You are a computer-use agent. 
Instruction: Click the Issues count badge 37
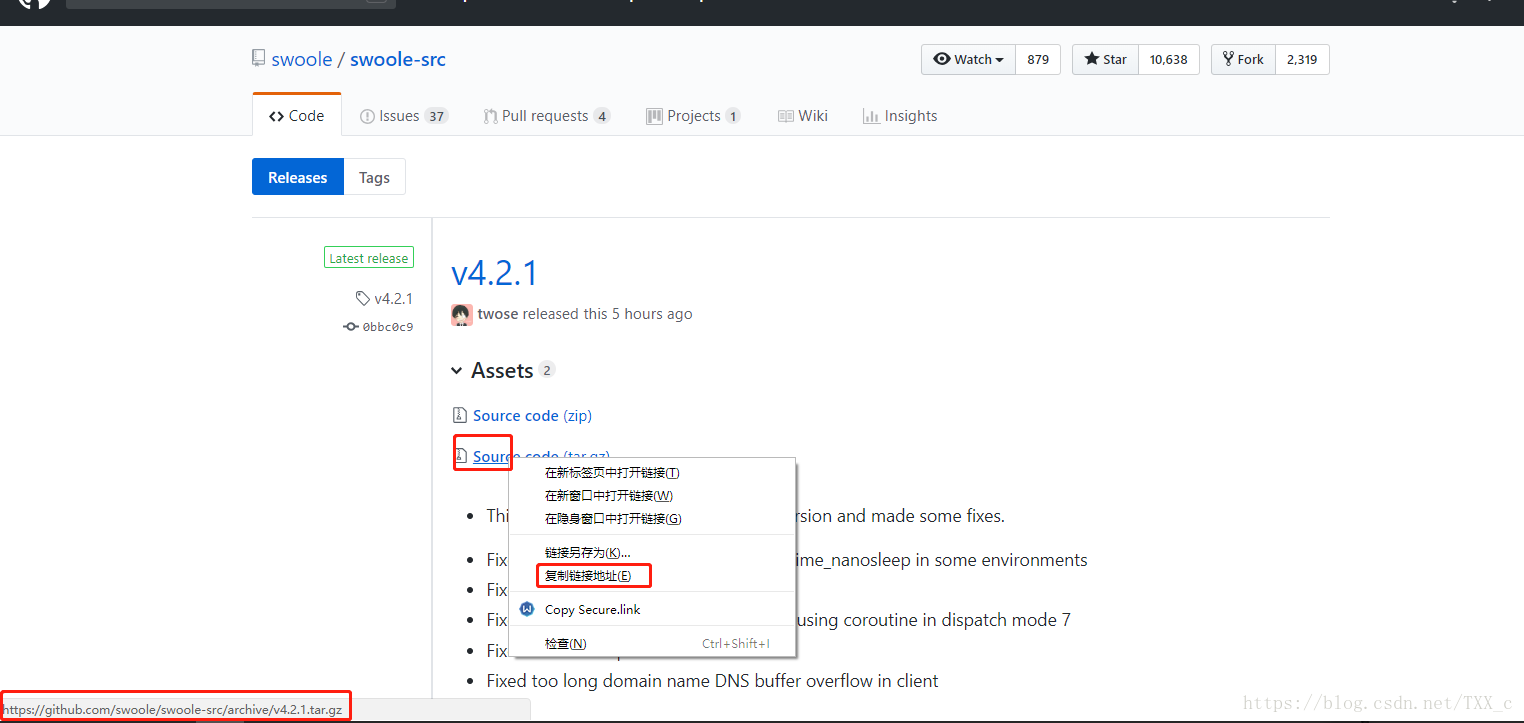[x=436, y=116]
